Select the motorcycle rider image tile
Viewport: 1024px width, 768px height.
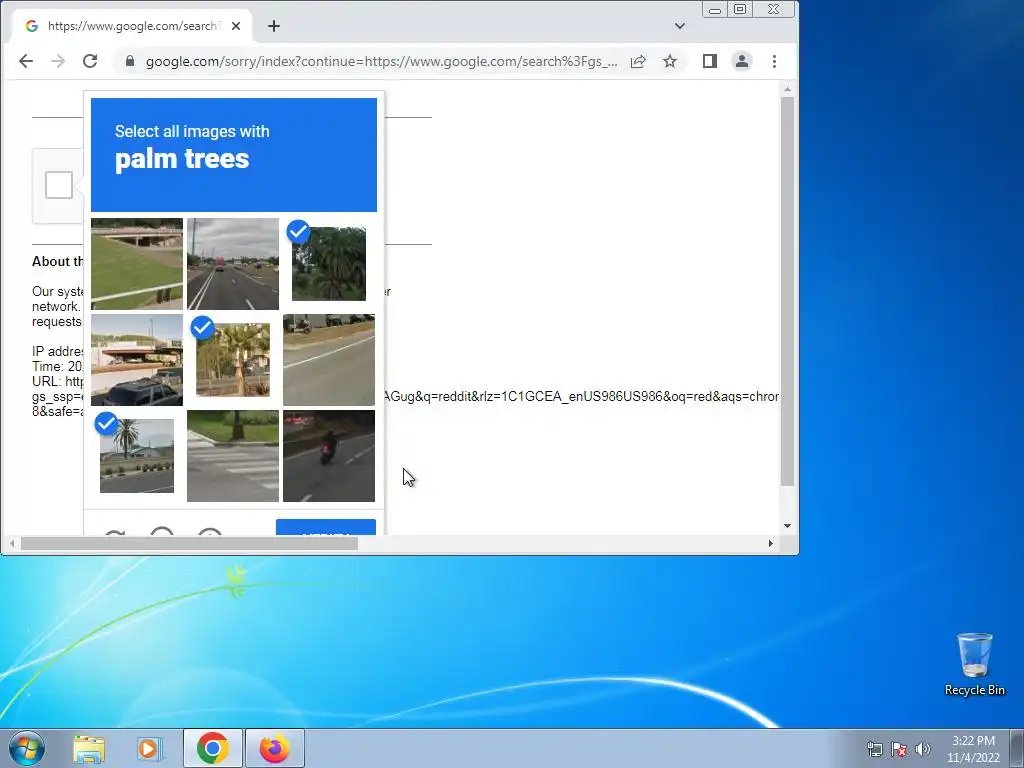point(328,456)
